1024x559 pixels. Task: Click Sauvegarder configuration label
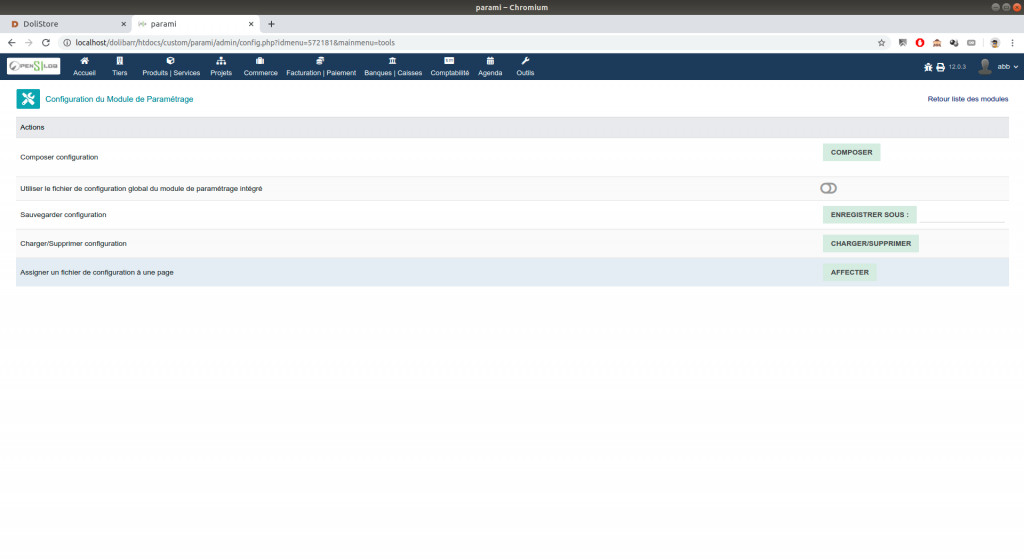tap(63, 215)
